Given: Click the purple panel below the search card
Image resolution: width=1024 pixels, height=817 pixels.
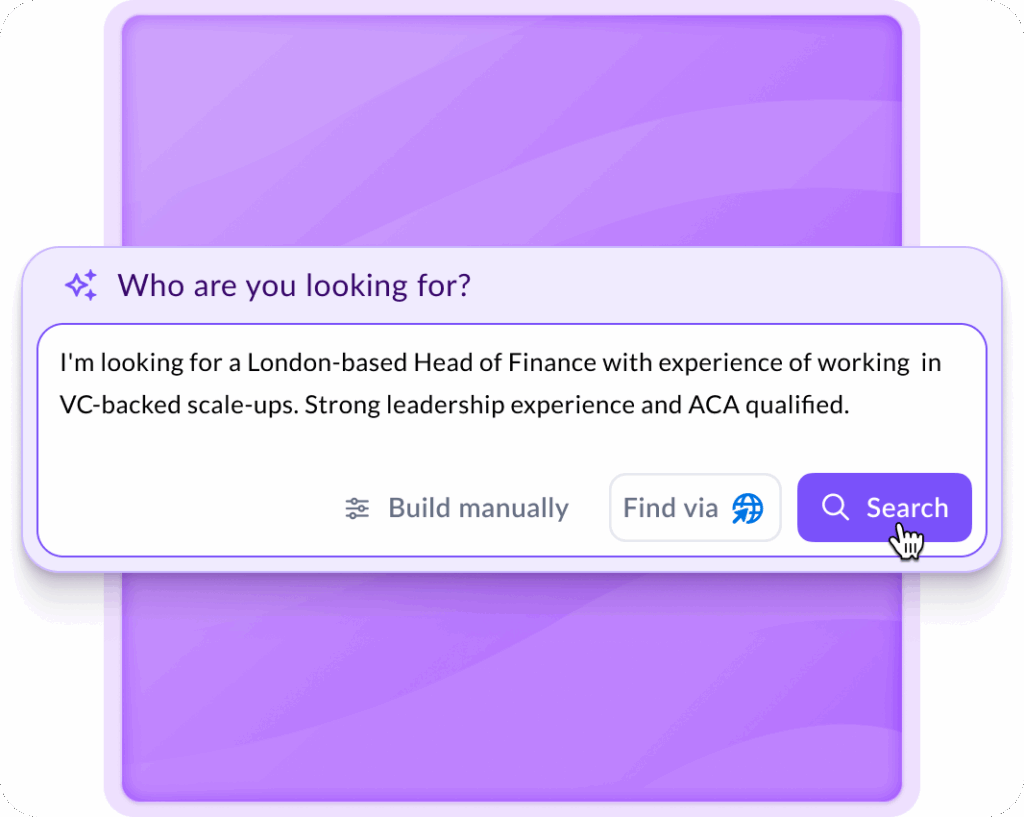Looking at the screenshot, I should pyautogui.click(x=512, y=690).
